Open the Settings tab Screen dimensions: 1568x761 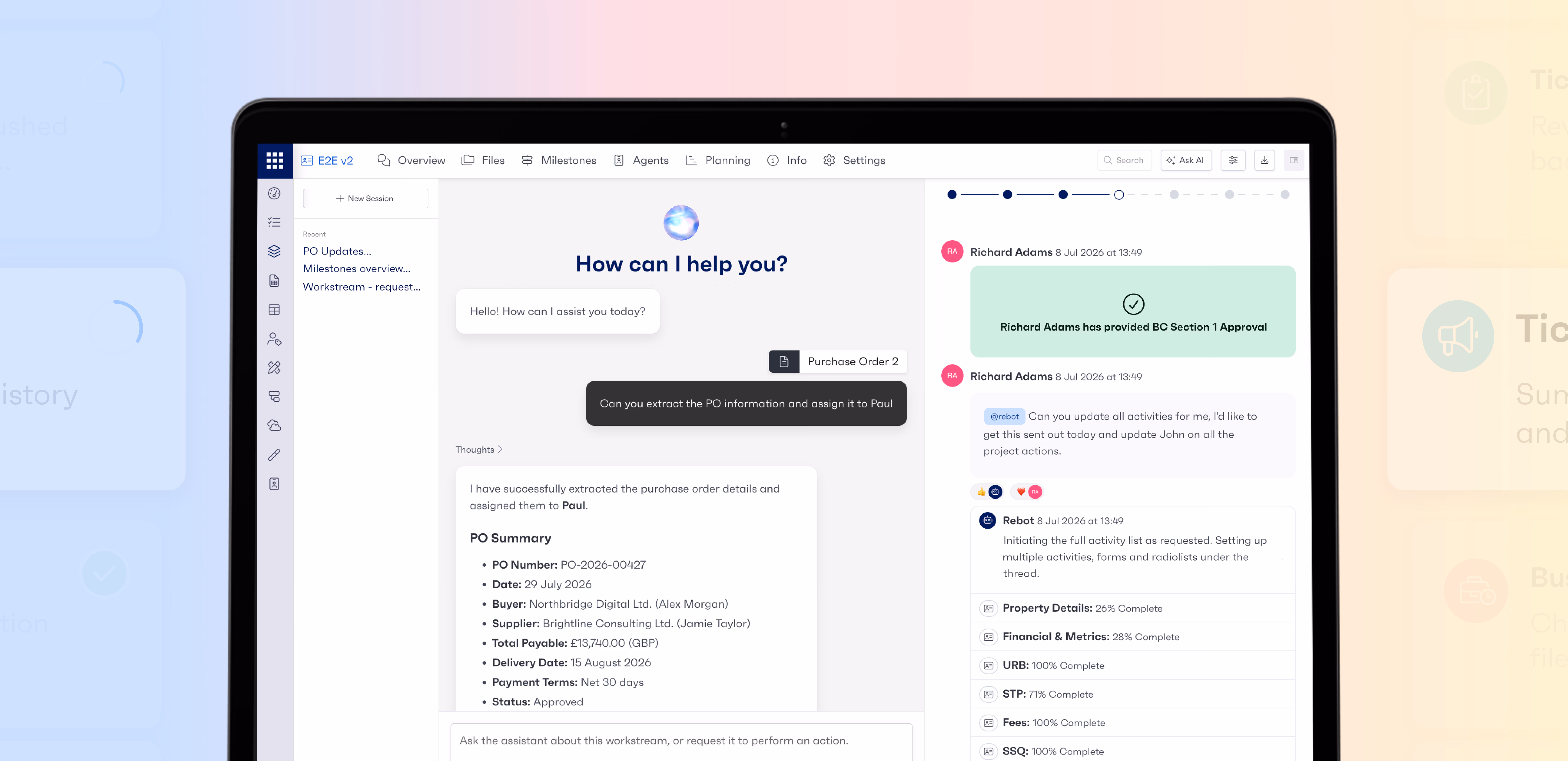(854, 160)
